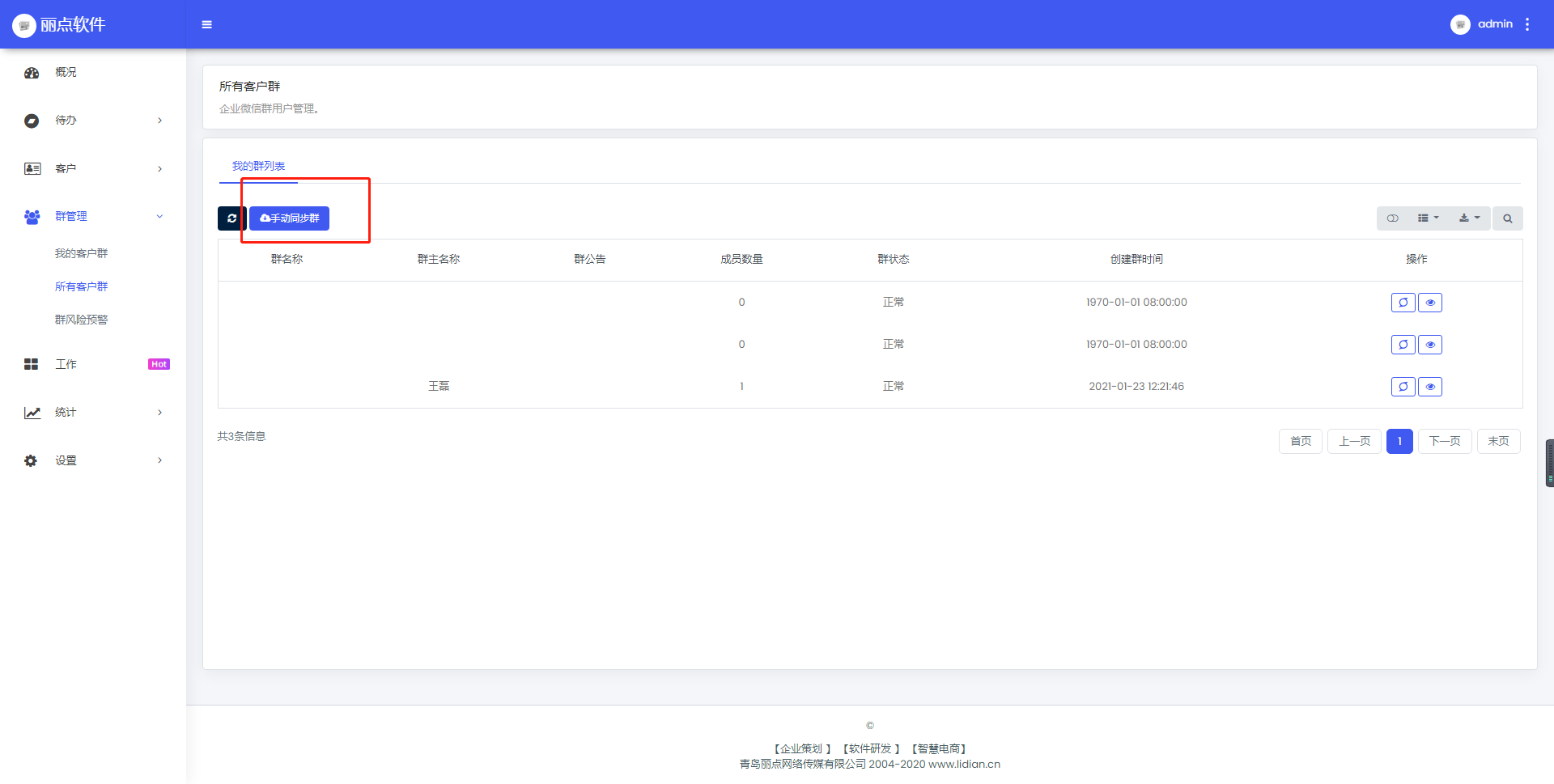This screenshot has height=784, width=1554.
Task: Click the admin username label
Action: click(1495, 24)
